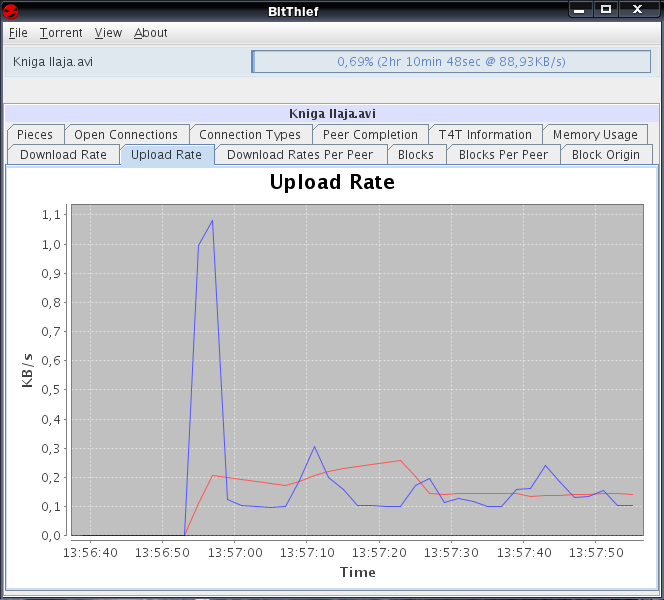
Task: Switch to the Download Rate tab
Action: tap(64, 155)
